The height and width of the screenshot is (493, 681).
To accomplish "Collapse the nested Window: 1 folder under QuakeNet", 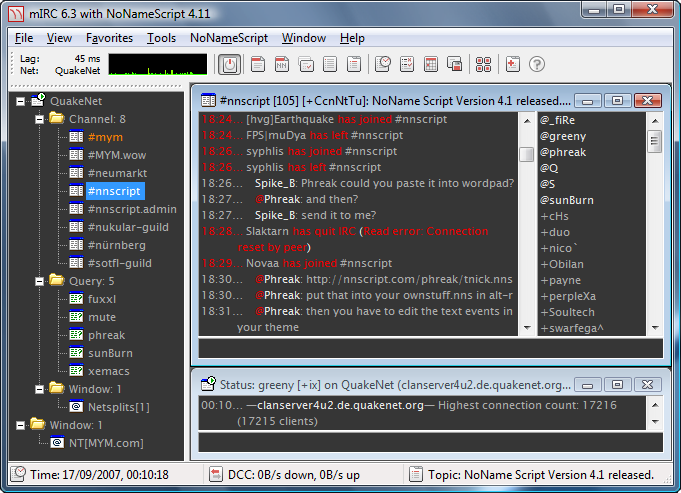I will click(x=39, y=389).
